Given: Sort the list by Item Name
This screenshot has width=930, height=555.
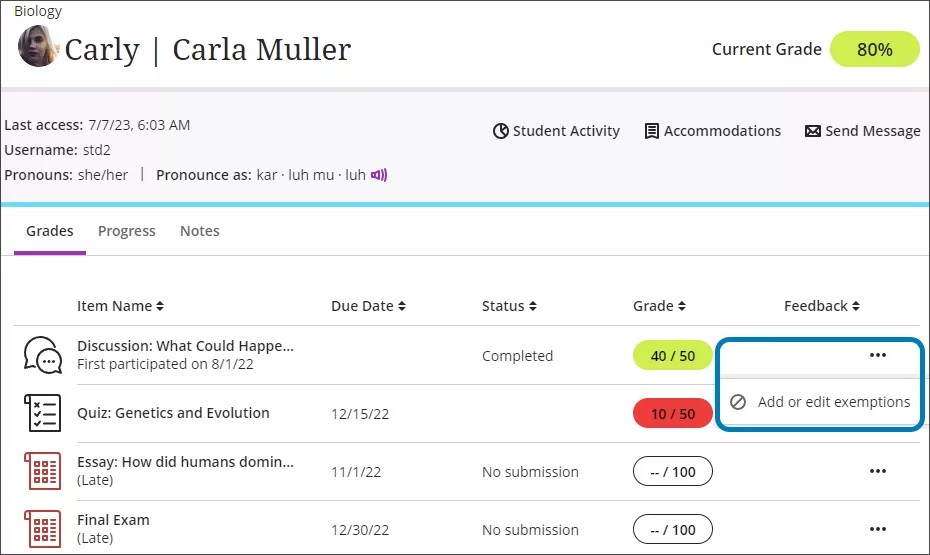Looking at the screenshot, I should coord(120,306).
